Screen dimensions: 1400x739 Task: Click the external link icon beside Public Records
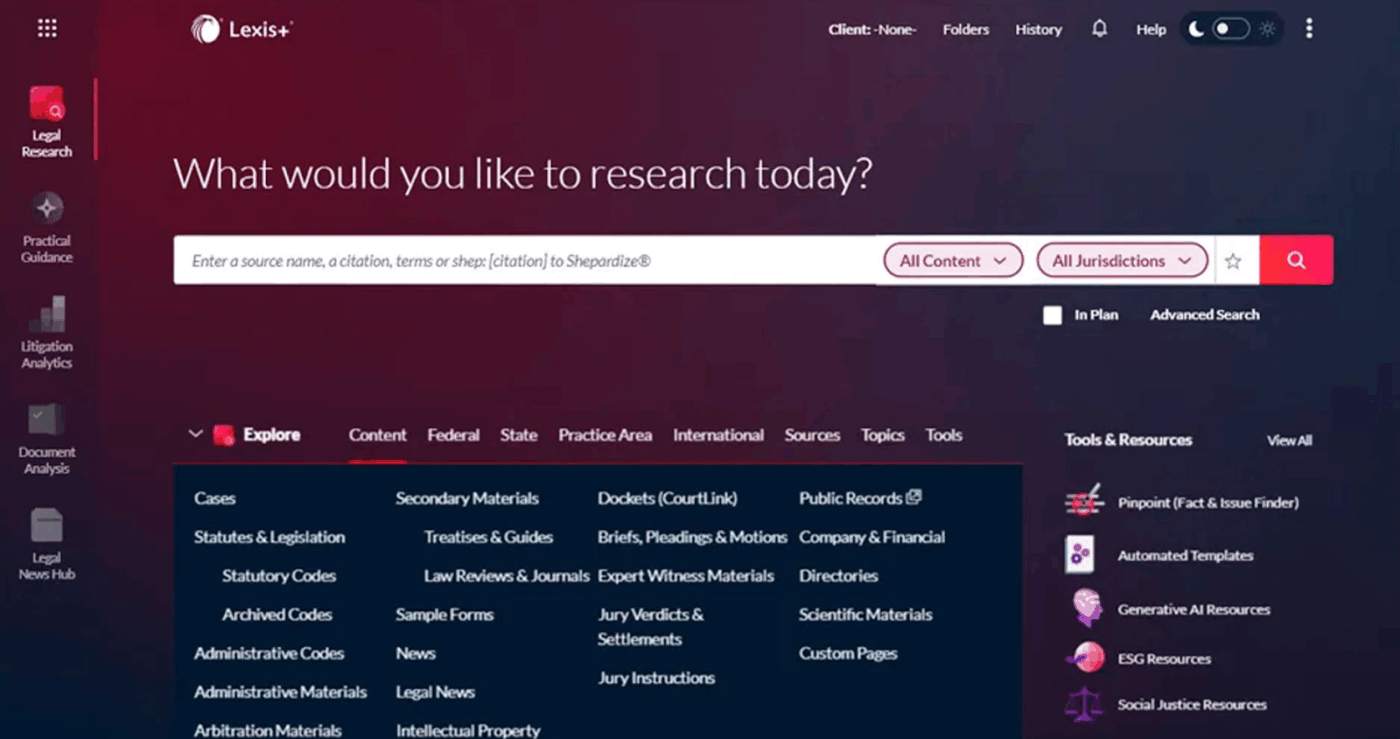click(913, 497)
